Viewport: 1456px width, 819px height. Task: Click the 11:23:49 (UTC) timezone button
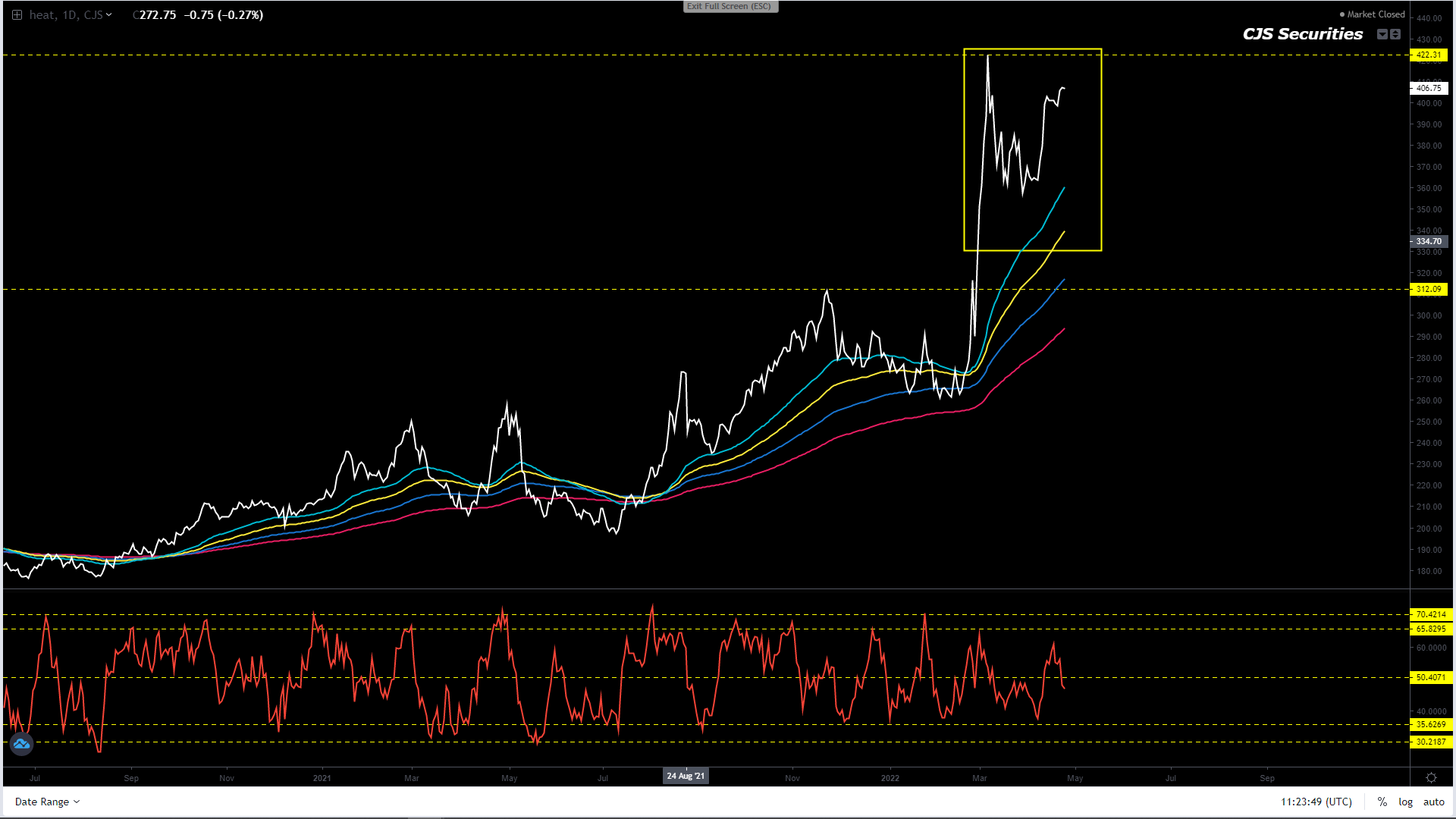coord(1316,802)
